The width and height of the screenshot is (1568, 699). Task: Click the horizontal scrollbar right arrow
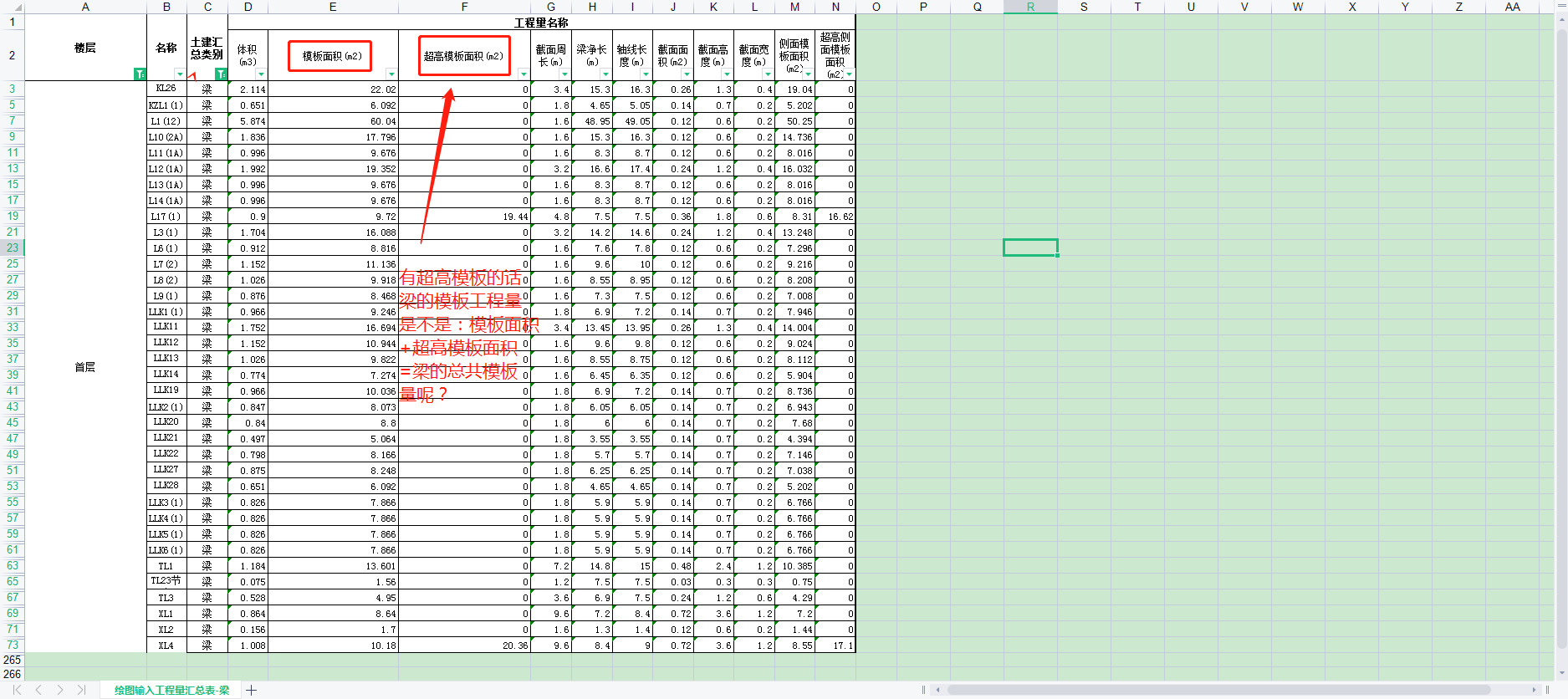(x=1535, y=690)
